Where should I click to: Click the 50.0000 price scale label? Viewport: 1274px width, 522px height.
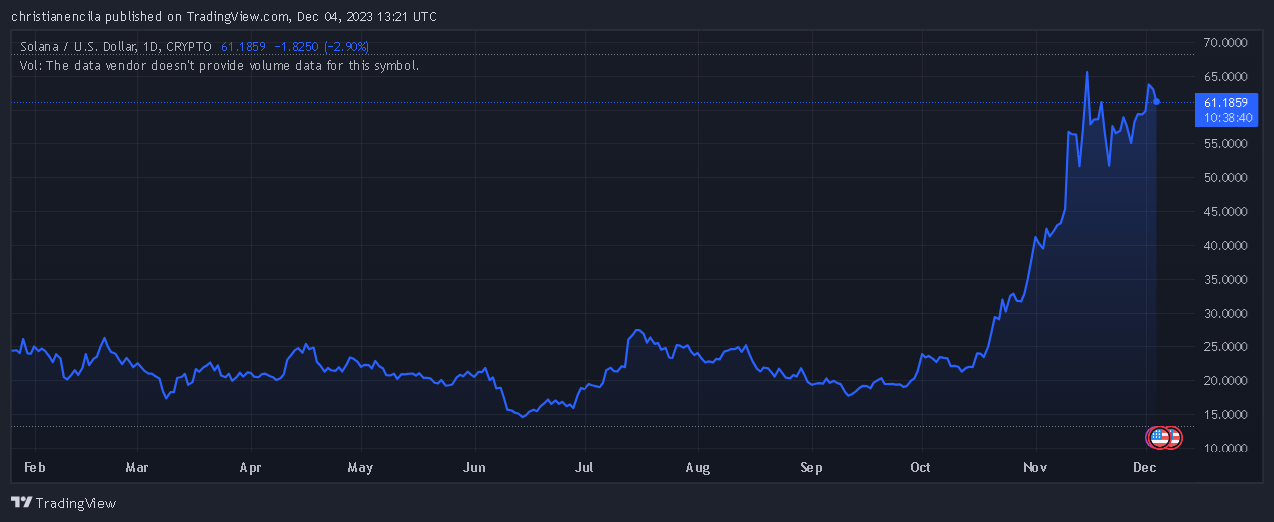click(x=1225, y=178)
